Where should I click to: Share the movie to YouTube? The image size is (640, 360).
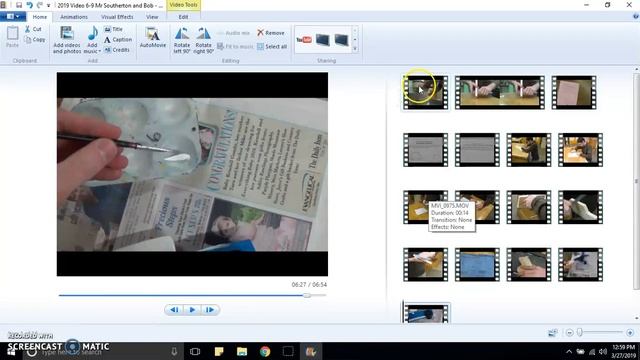[x=304, y=40]
